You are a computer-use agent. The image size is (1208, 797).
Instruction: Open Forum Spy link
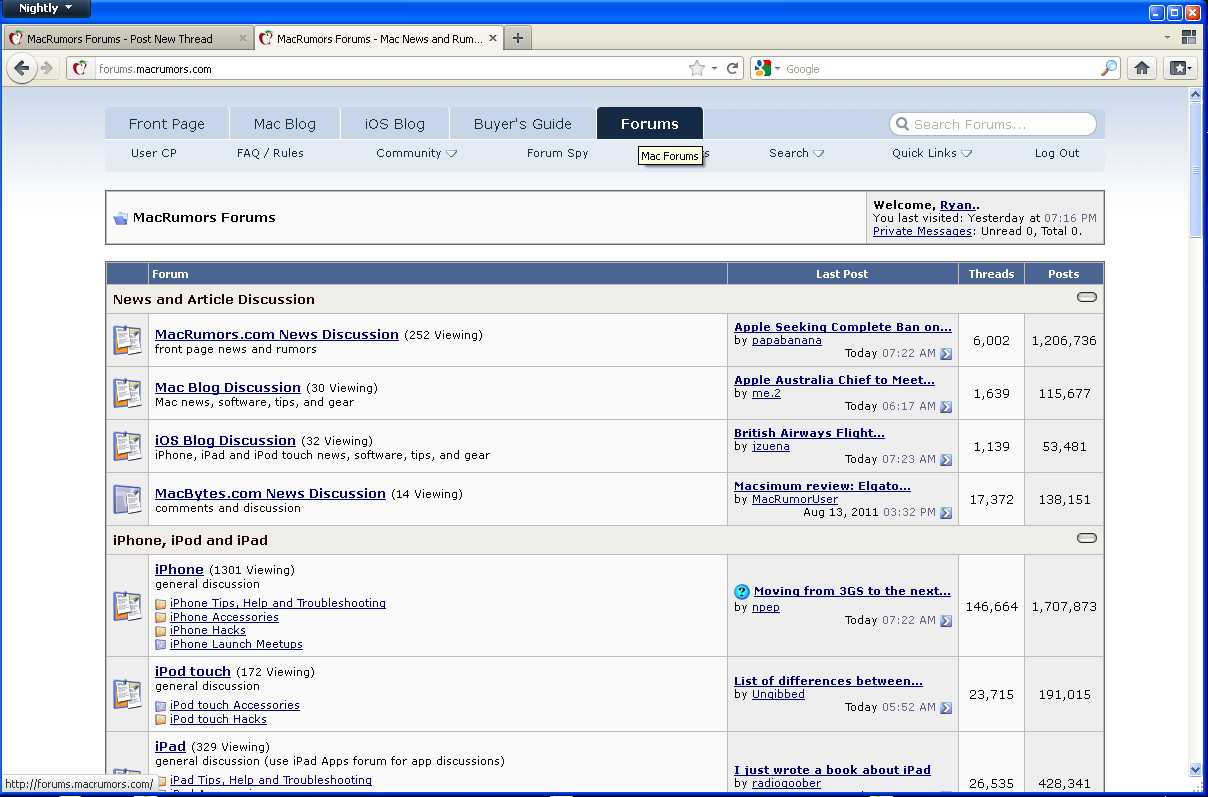[x=558, y=153]
